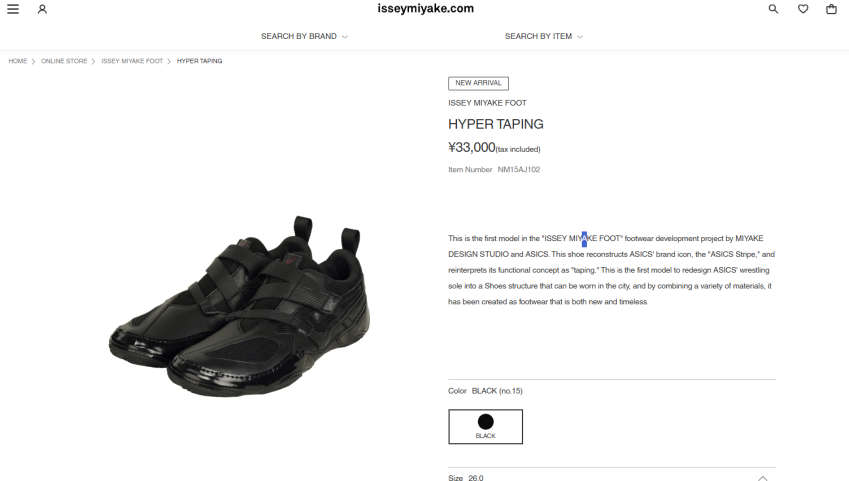Viewport: 849px width, 481px height.
Task: Open the black shoes product image
Action: (x=239, y=306)
